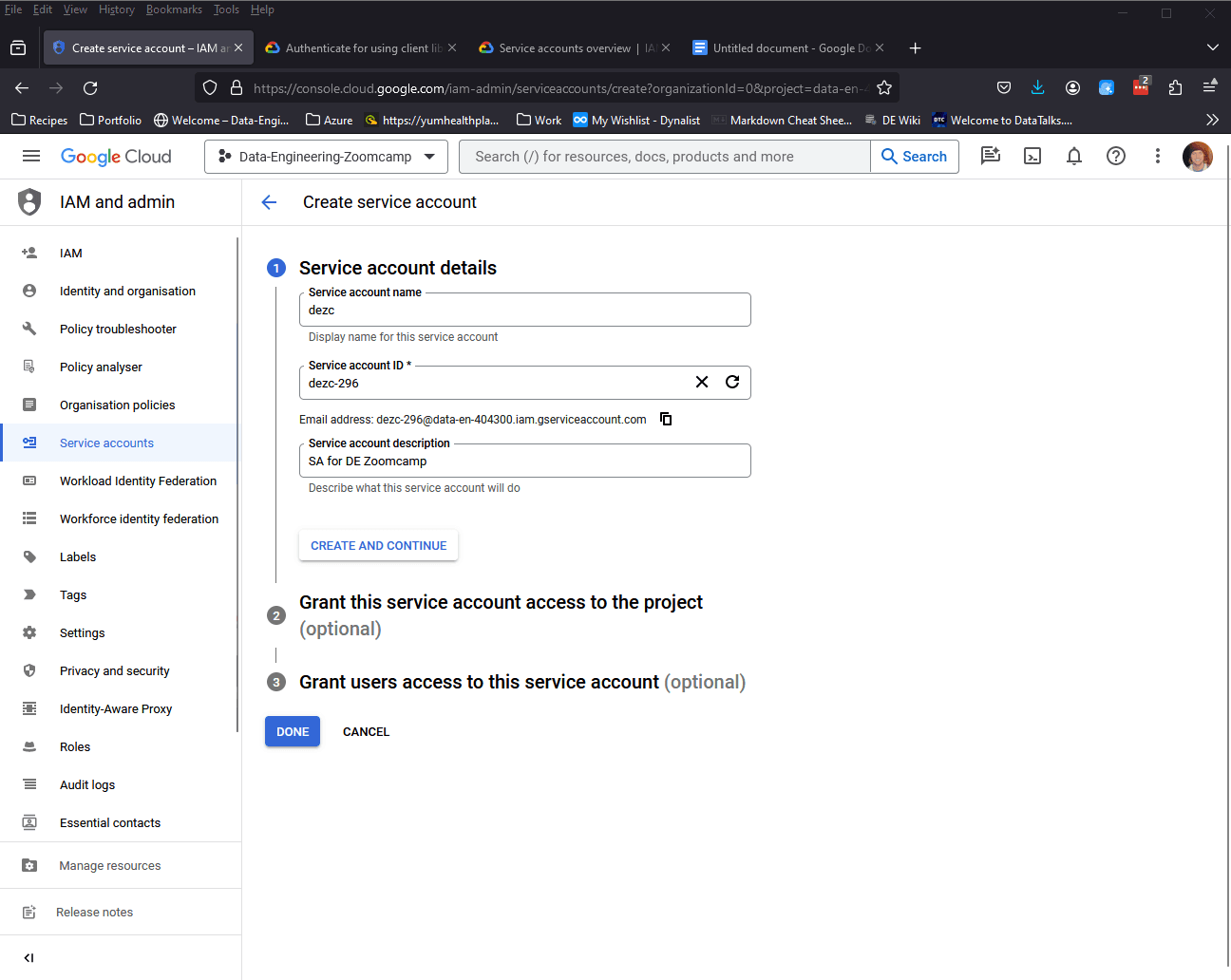Viewport: 1231px width, 980px height.
Task: Expand step 2 Grant this service account access
Action: coord(501,615)
